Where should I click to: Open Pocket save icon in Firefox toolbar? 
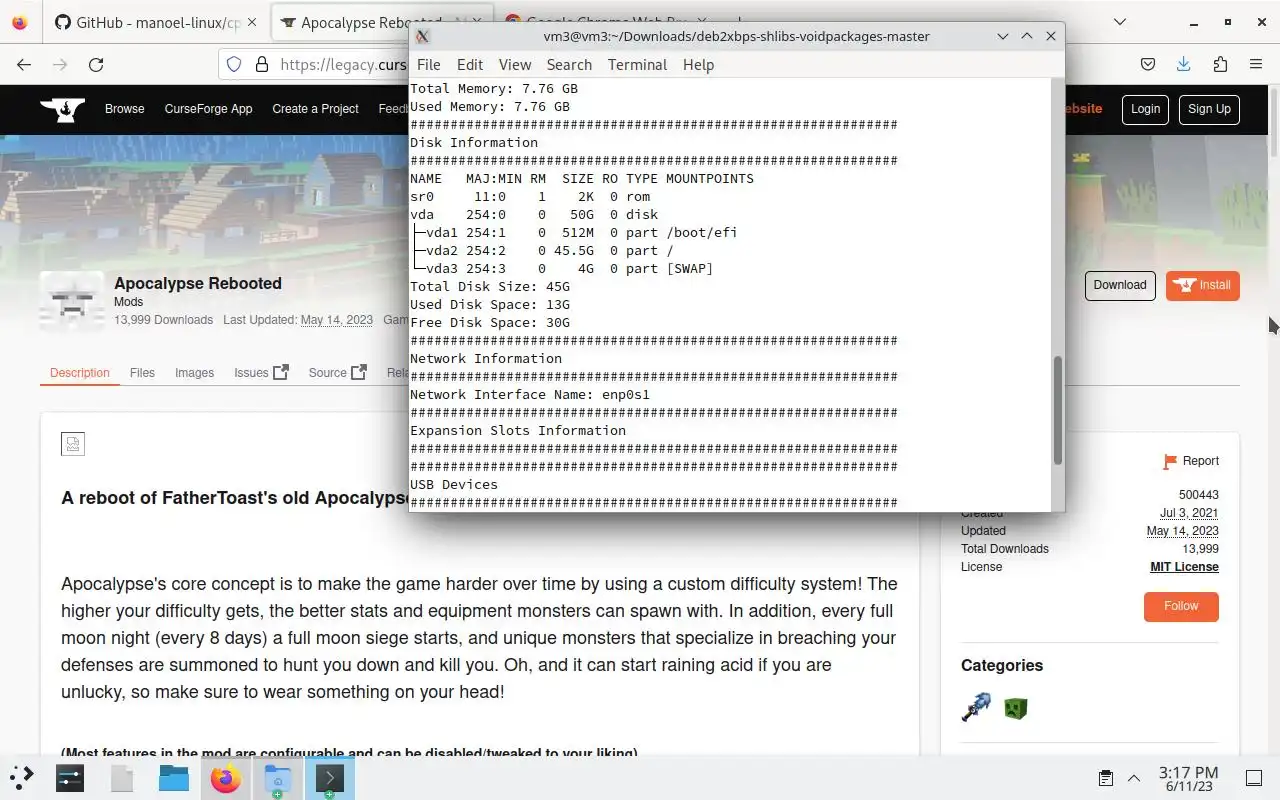tap(1148, 64)
